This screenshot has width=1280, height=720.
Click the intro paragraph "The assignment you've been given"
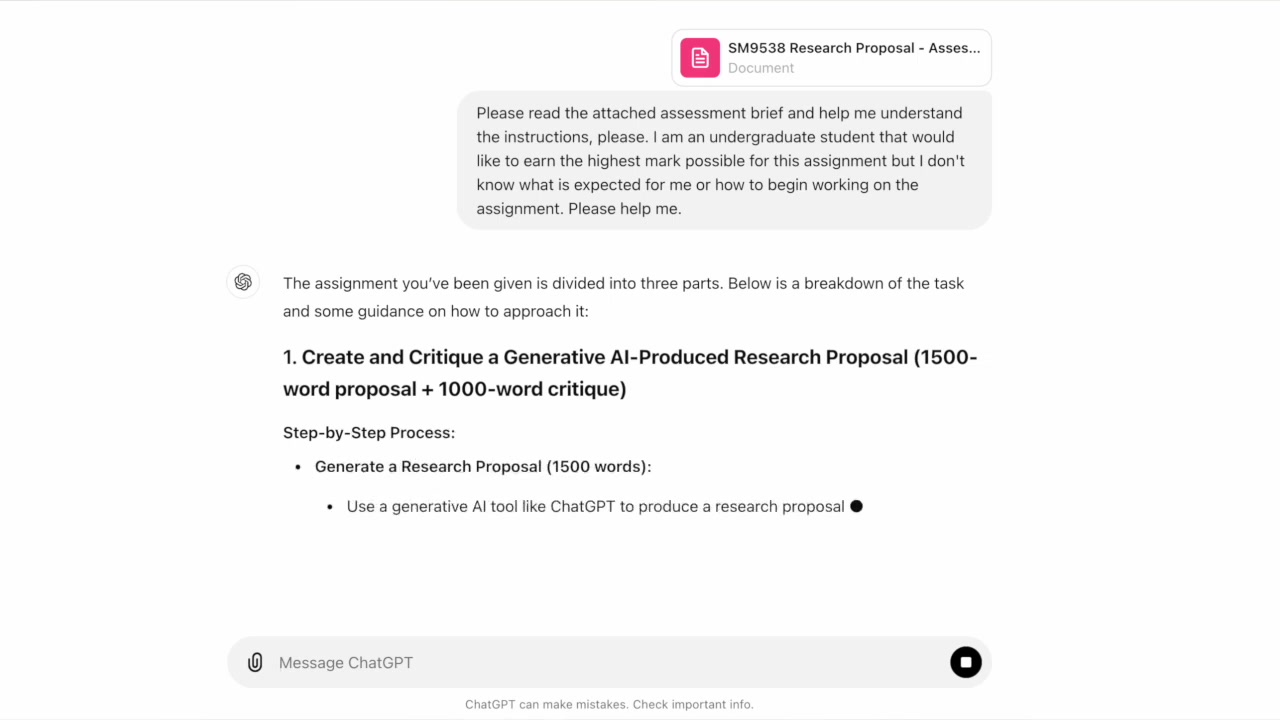tap(623, 297)
